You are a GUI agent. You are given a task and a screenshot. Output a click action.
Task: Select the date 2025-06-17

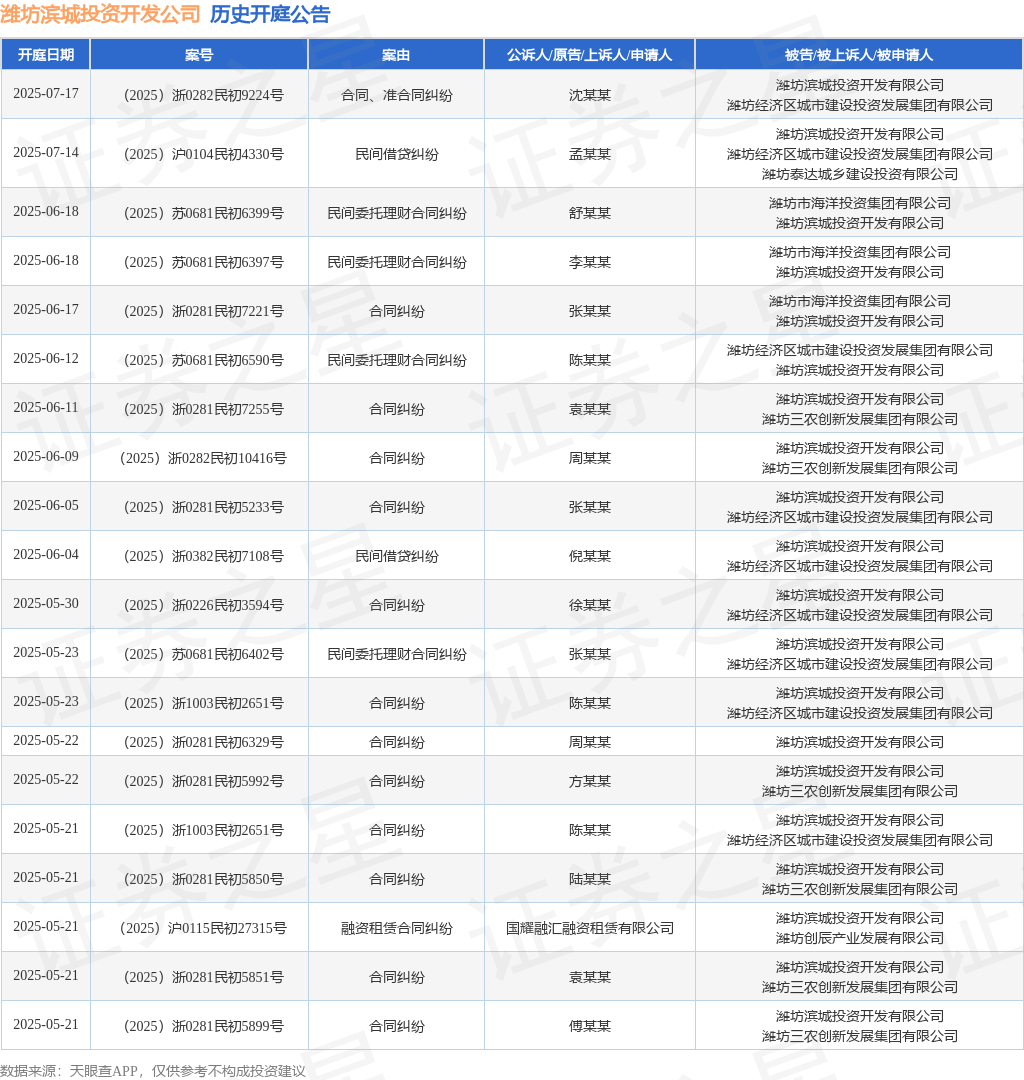(45, 310)
